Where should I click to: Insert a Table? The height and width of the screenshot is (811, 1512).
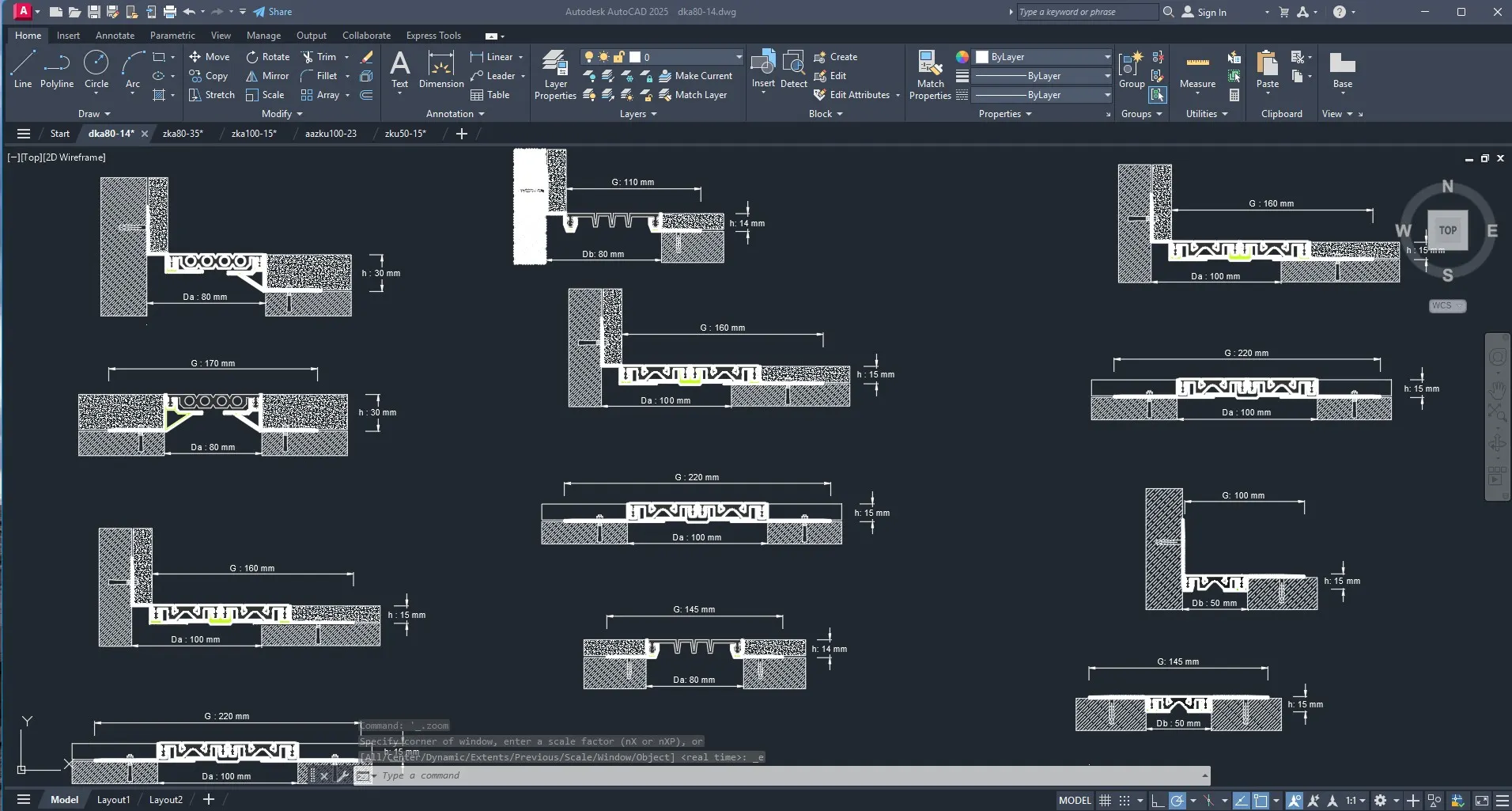(490, 95)
